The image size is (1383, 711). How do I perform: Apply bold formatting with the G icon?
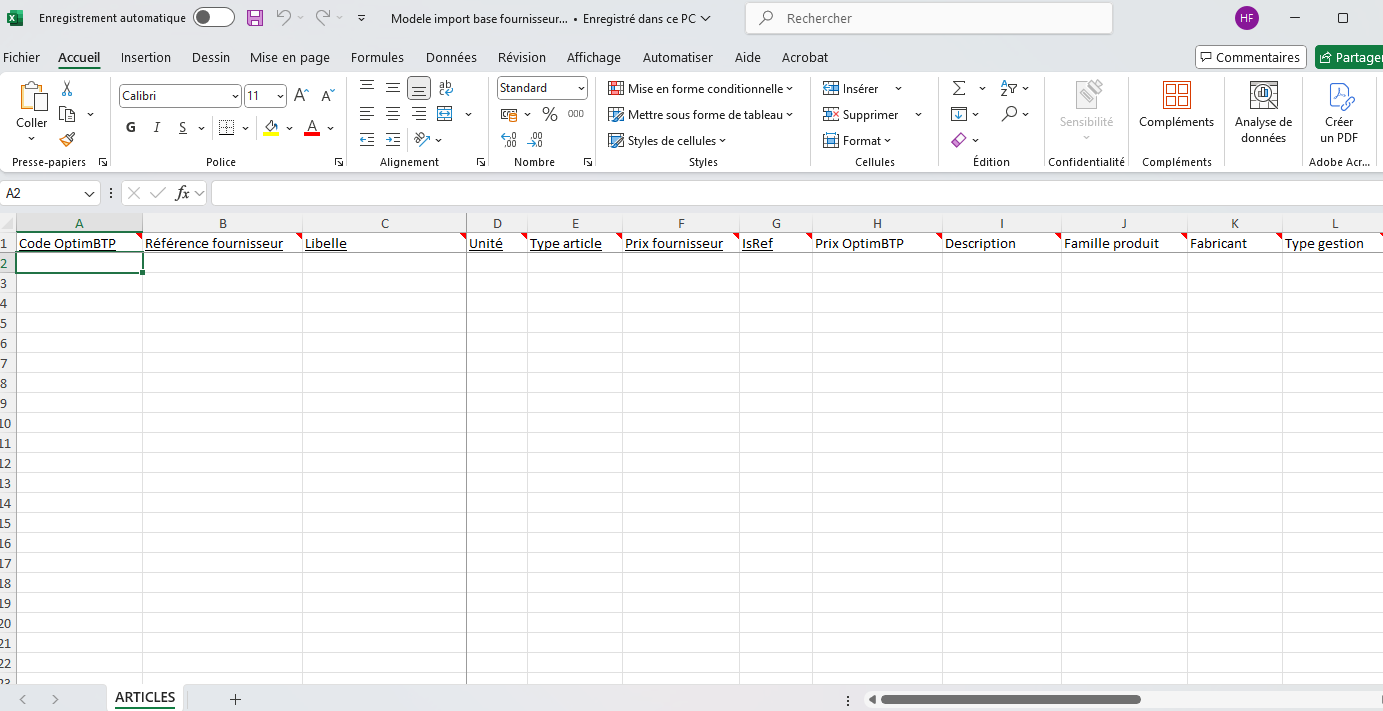tap(130, 127)
